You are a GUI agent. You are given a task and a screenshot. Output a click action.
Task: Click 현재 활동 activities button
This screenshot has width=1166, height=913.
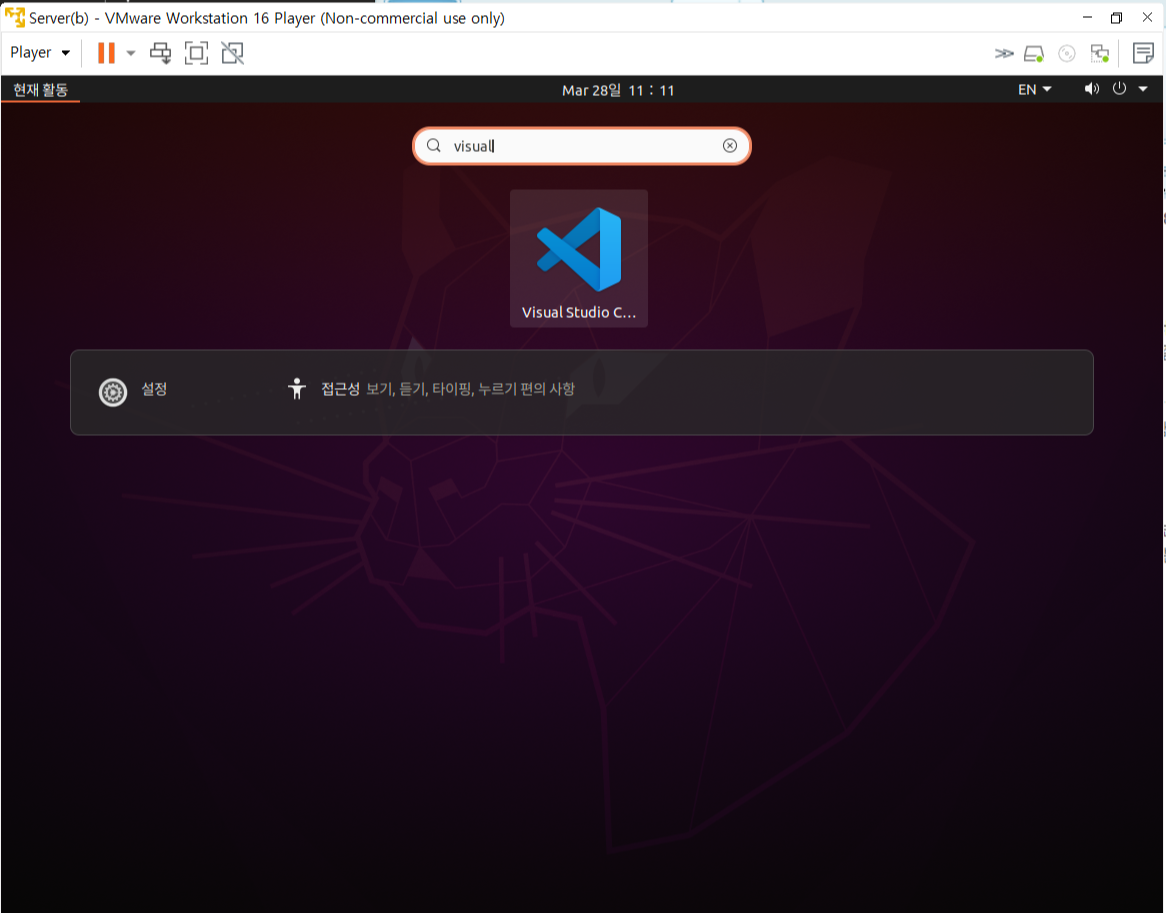point(40,90)
